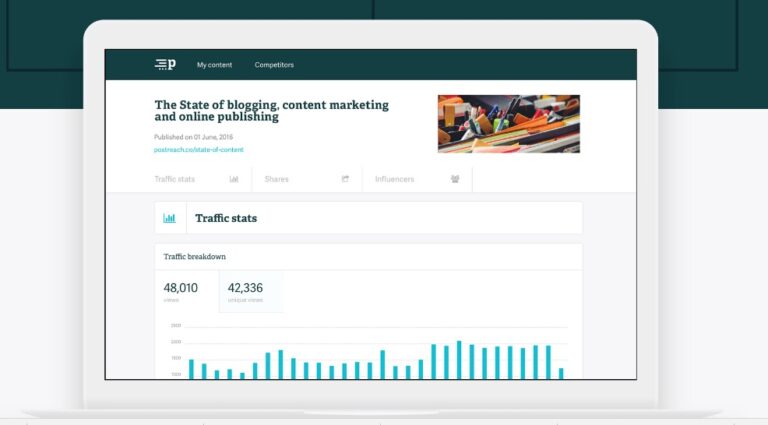
Task: Switch to the Traffic stats tab
Action: click(x=175, y=179)
